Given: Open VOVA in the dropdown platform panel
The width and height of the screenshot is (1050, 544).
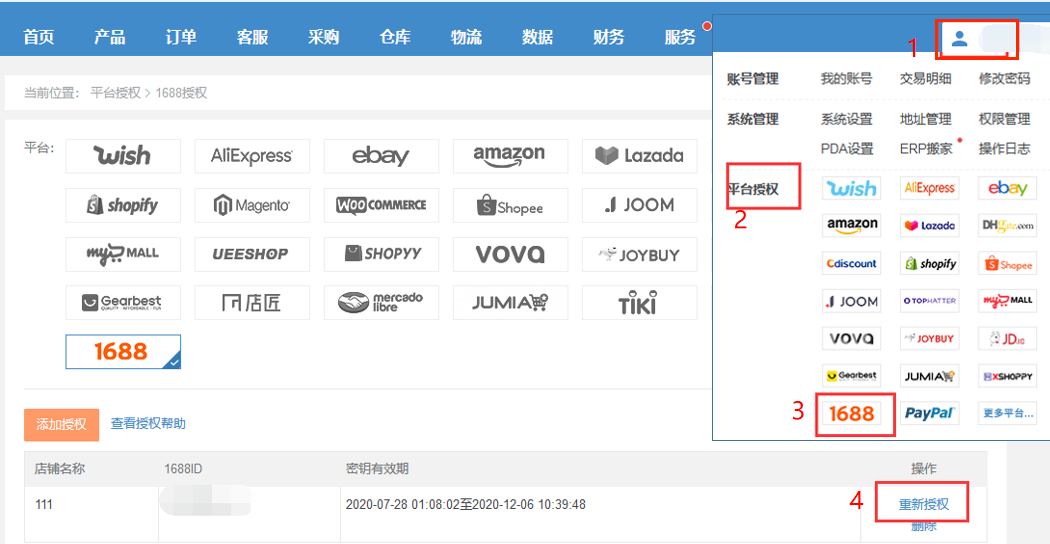Looking at the screenshot, I should tap(851, 338).
